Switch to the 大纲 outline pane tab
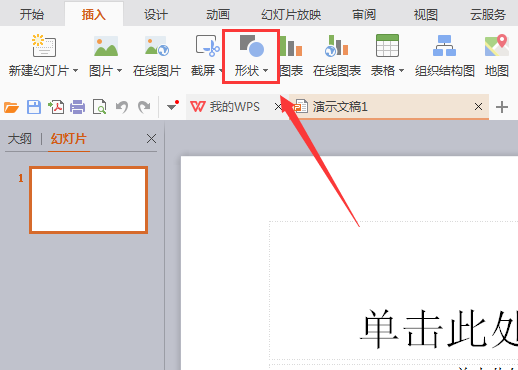The width and height of the screenshot is (518, 370). click(20, 139)
